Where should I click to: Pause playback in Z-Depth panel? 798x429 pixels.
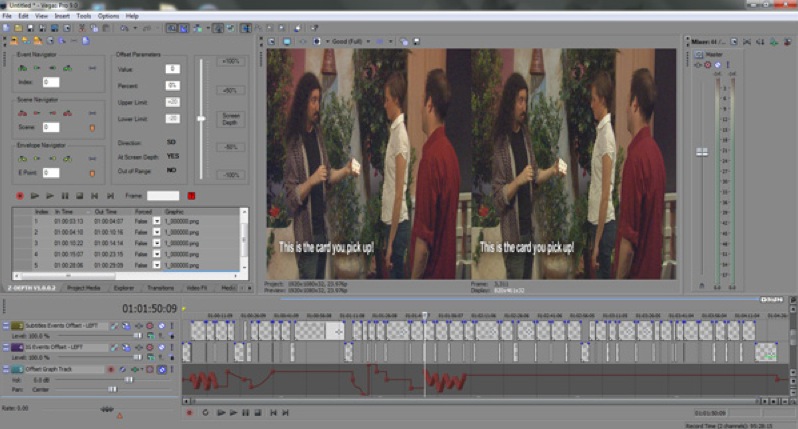(65, 196)
